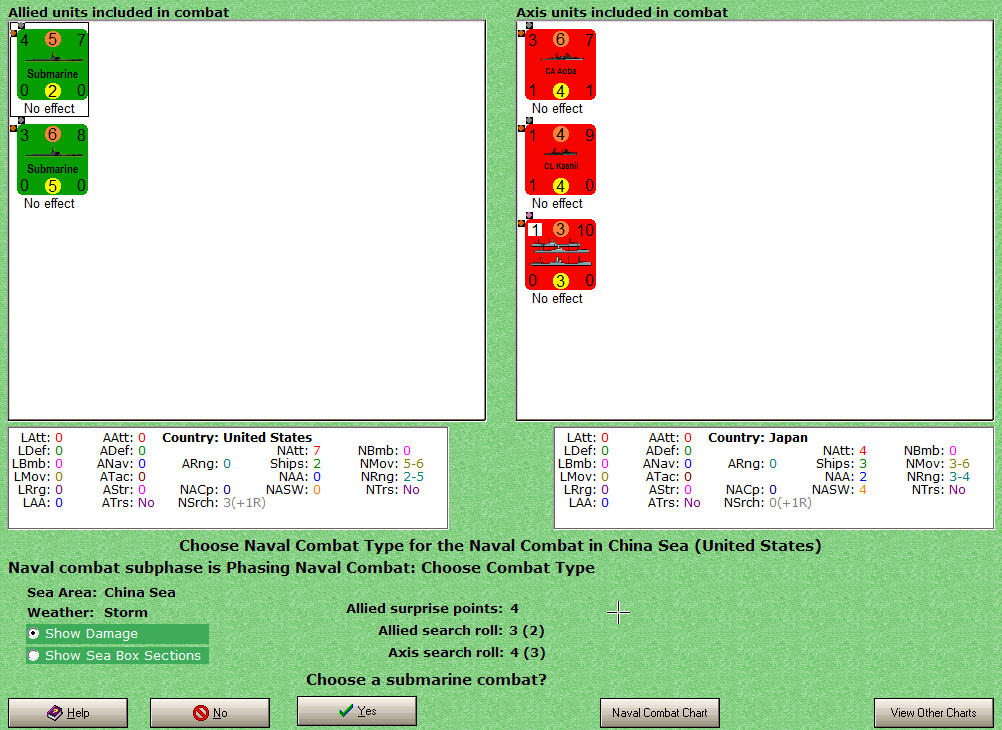Click United States NMov value 5-6
Screen dimensions: 1002x730
(413, 464)
